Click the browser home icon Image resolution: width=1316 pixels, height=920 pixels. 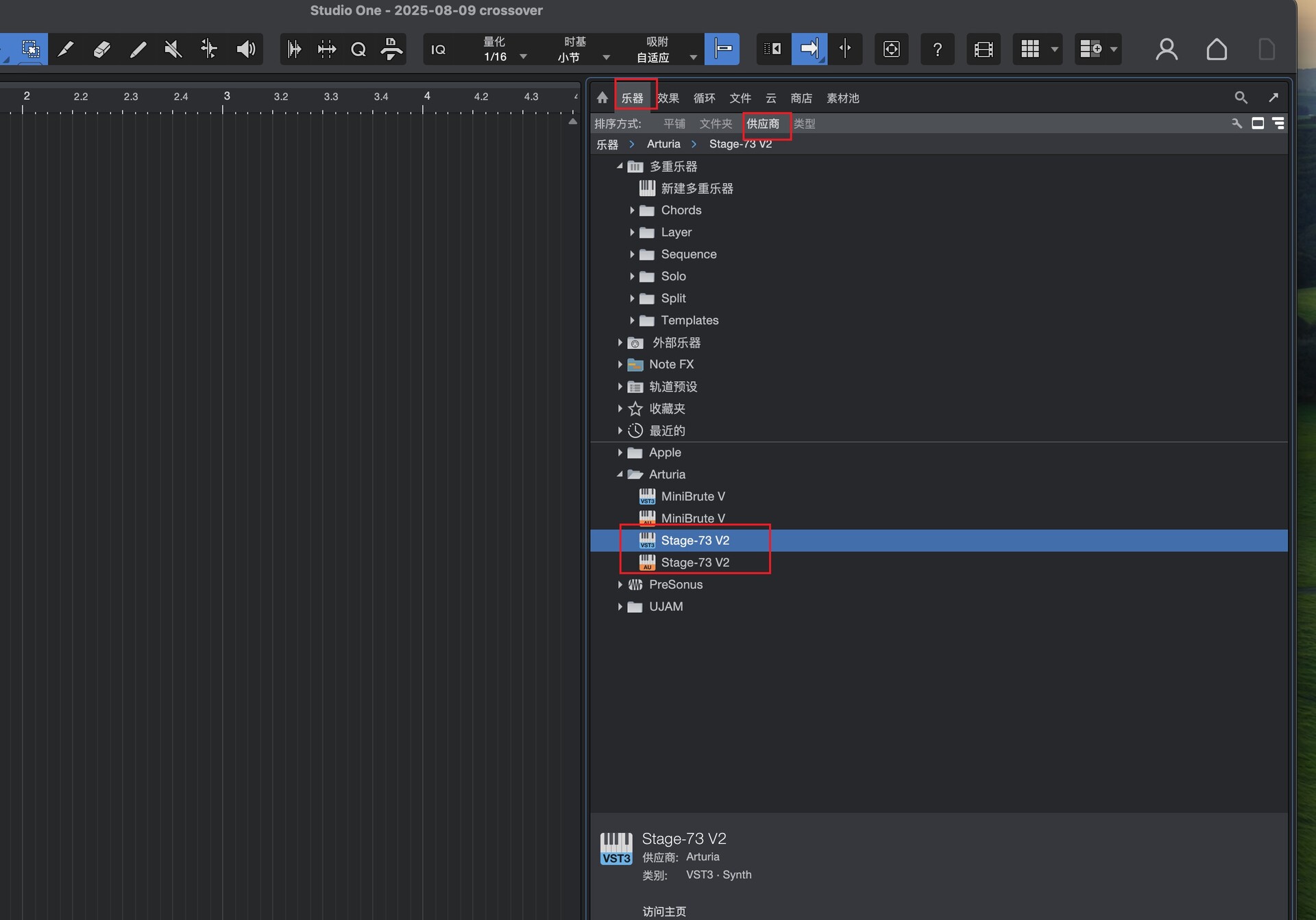tap(602, 98)
